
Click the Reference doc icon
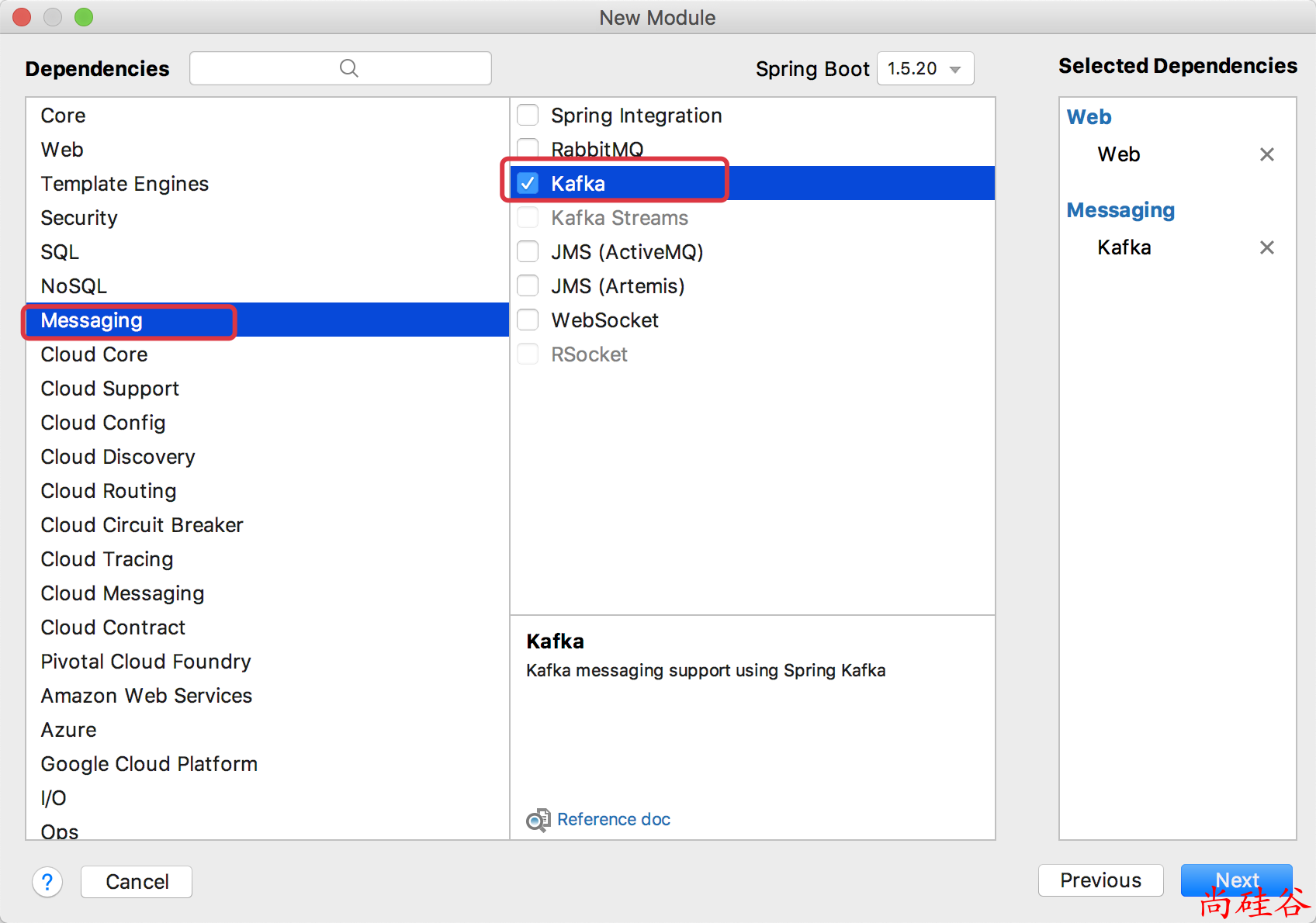click(x=538, y=820)
